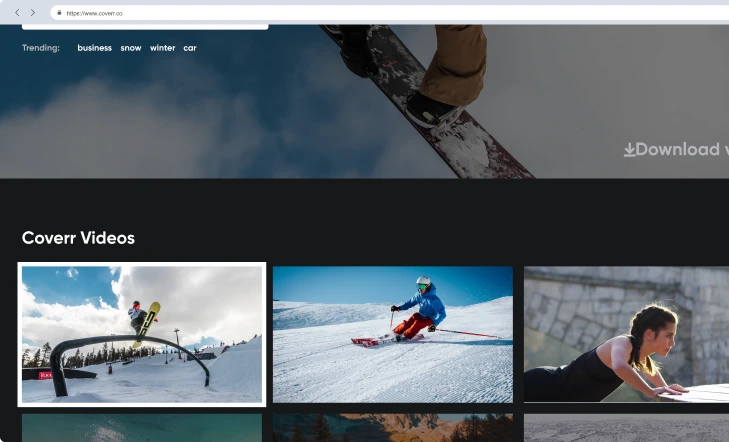This screenshot has width=729, height=442.
Task: Open the snowboarder rail jump video
Action: pyautogui.click(x=142, y=334)
